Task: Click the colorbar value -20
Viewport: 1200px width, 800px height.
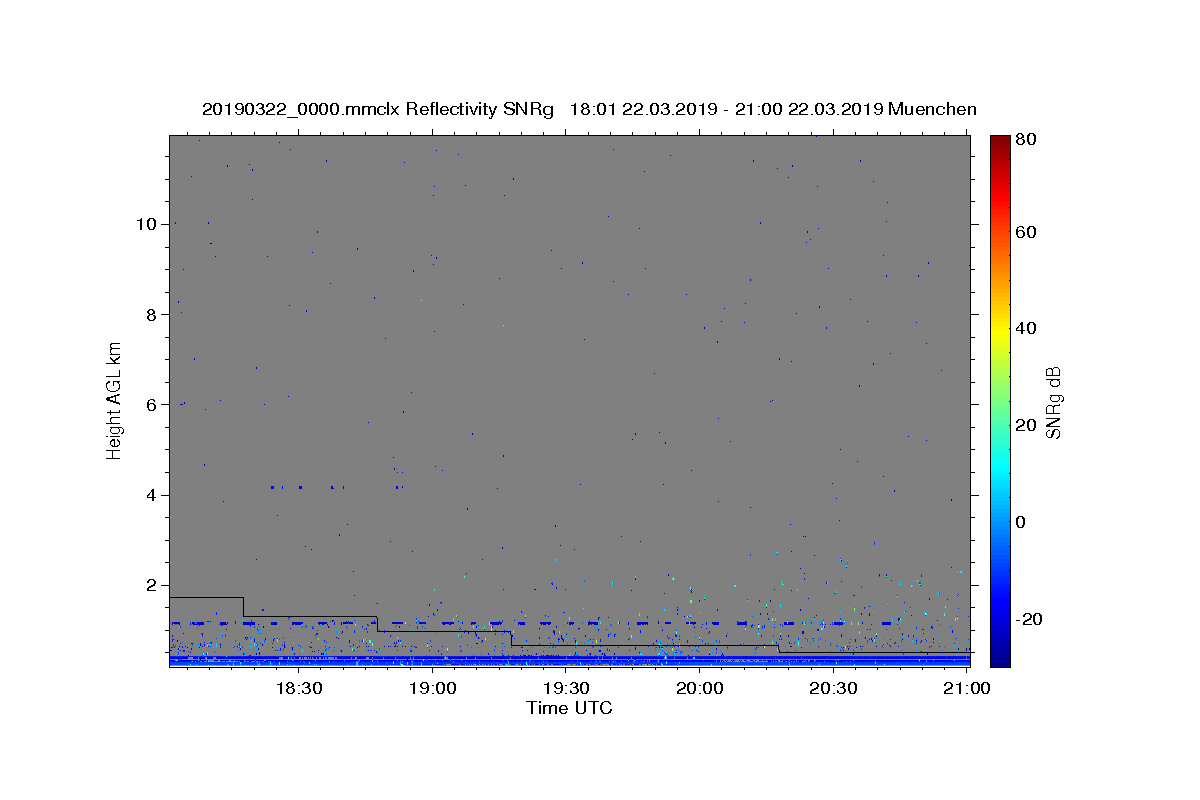Action: tap(1029, 619)
